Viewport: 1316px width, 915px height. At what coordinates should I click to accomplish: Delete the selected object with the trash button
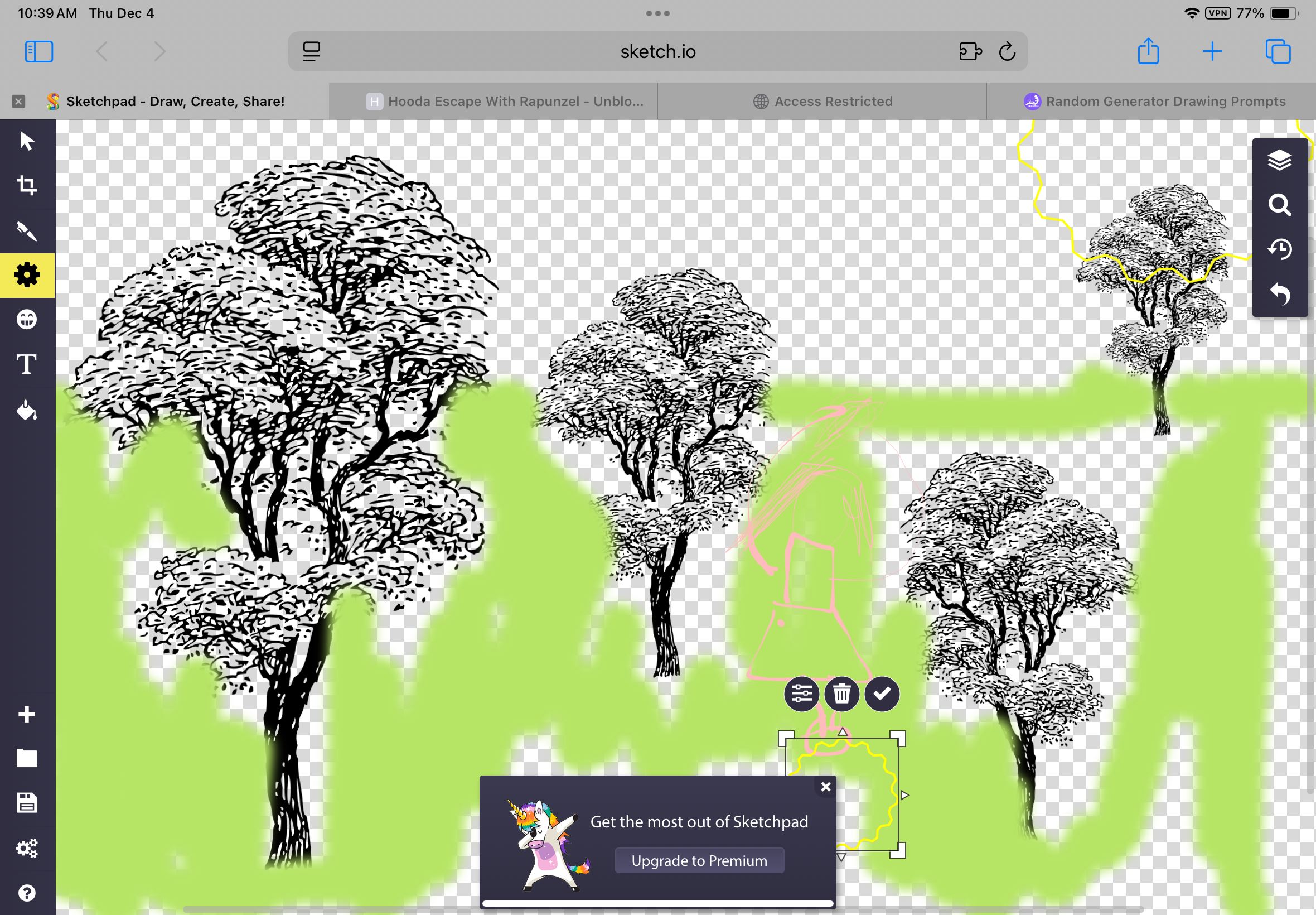(841, 694)
